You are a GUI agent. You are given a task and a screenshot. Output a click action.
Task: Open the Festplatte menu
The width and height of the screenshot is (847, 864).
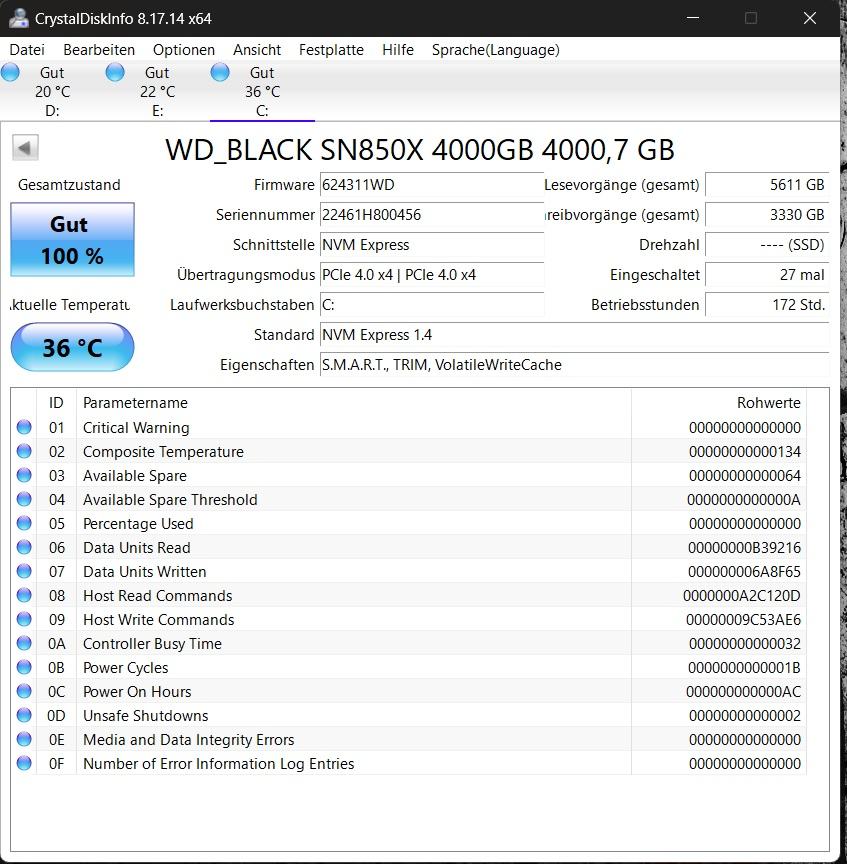pyautogui.click(x=331, y=50)
